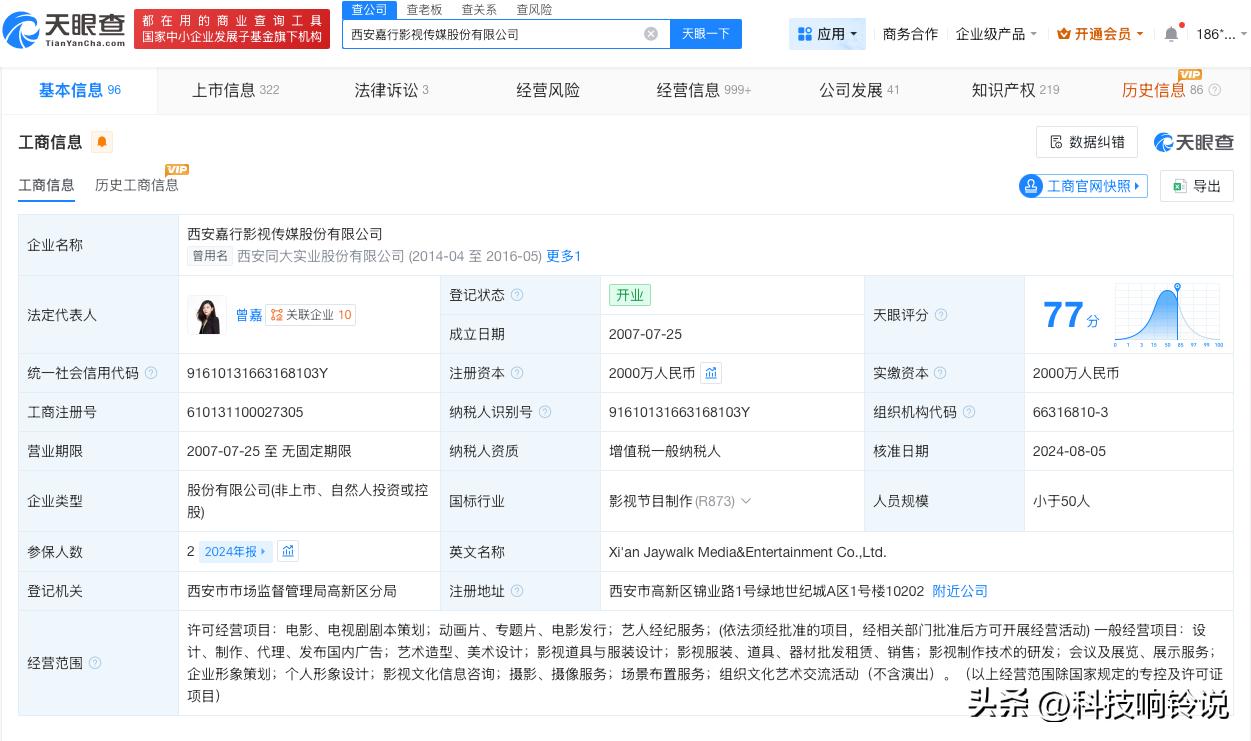Click the 导出 export button
The height and width of the screenshot is (741, 1251).
[1197, 186]
